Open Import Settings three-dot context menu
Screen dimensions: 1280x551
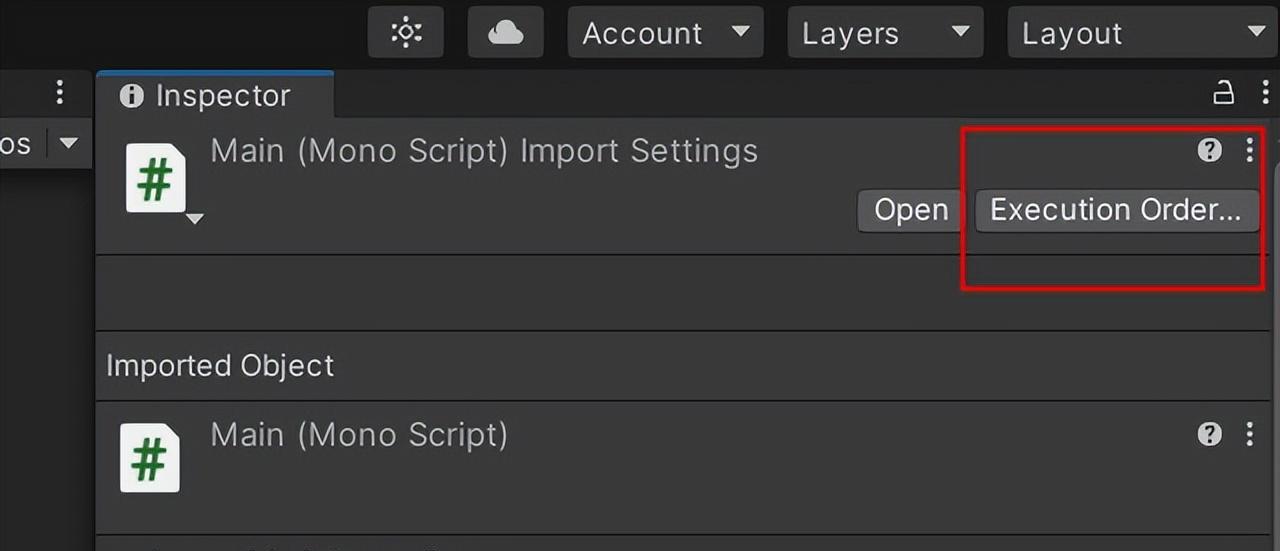click(x=1249, y=151)
